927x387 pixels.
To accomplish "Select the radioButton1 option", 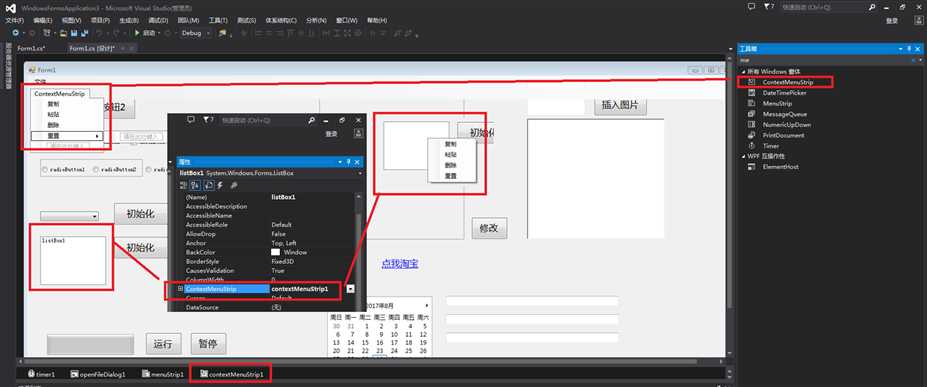I will coord(63,170).
